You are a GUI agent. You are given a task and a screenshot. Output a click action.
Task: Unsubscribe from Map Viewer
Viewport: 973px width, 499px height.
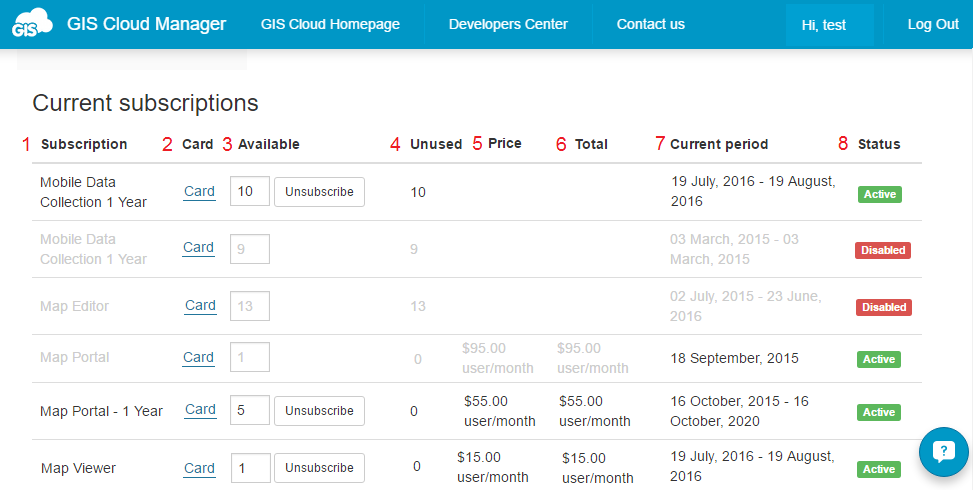click(x=320, y=468)
